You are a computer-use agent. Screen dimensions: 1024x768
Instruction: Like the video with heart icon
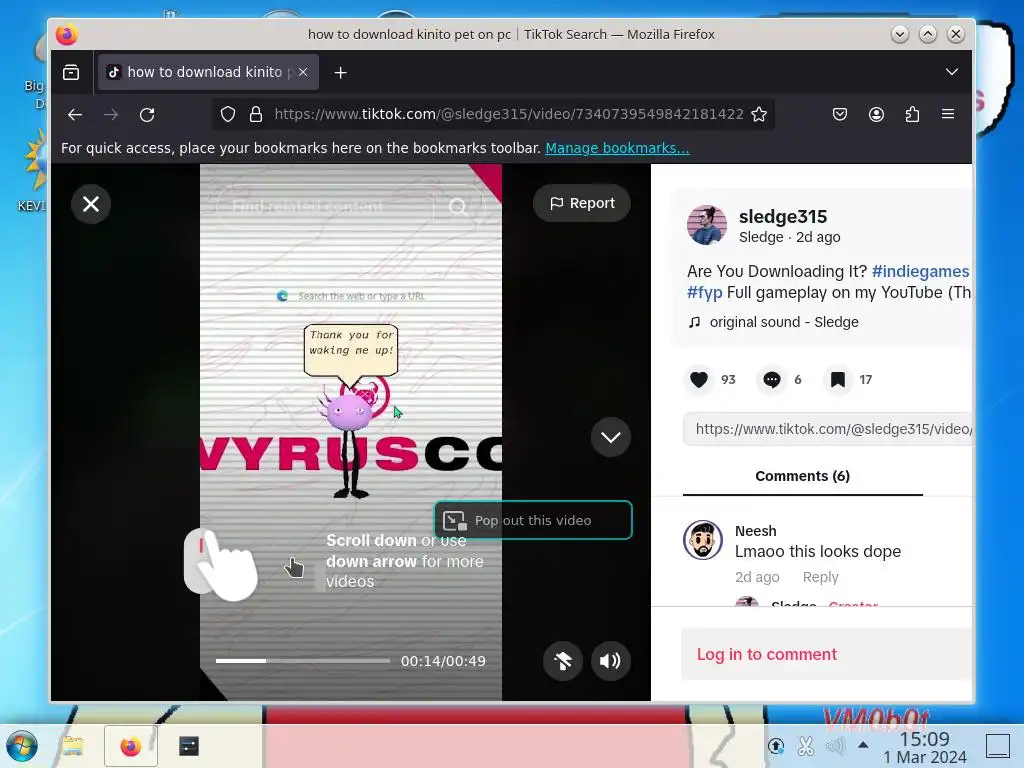tap(699, 379)
